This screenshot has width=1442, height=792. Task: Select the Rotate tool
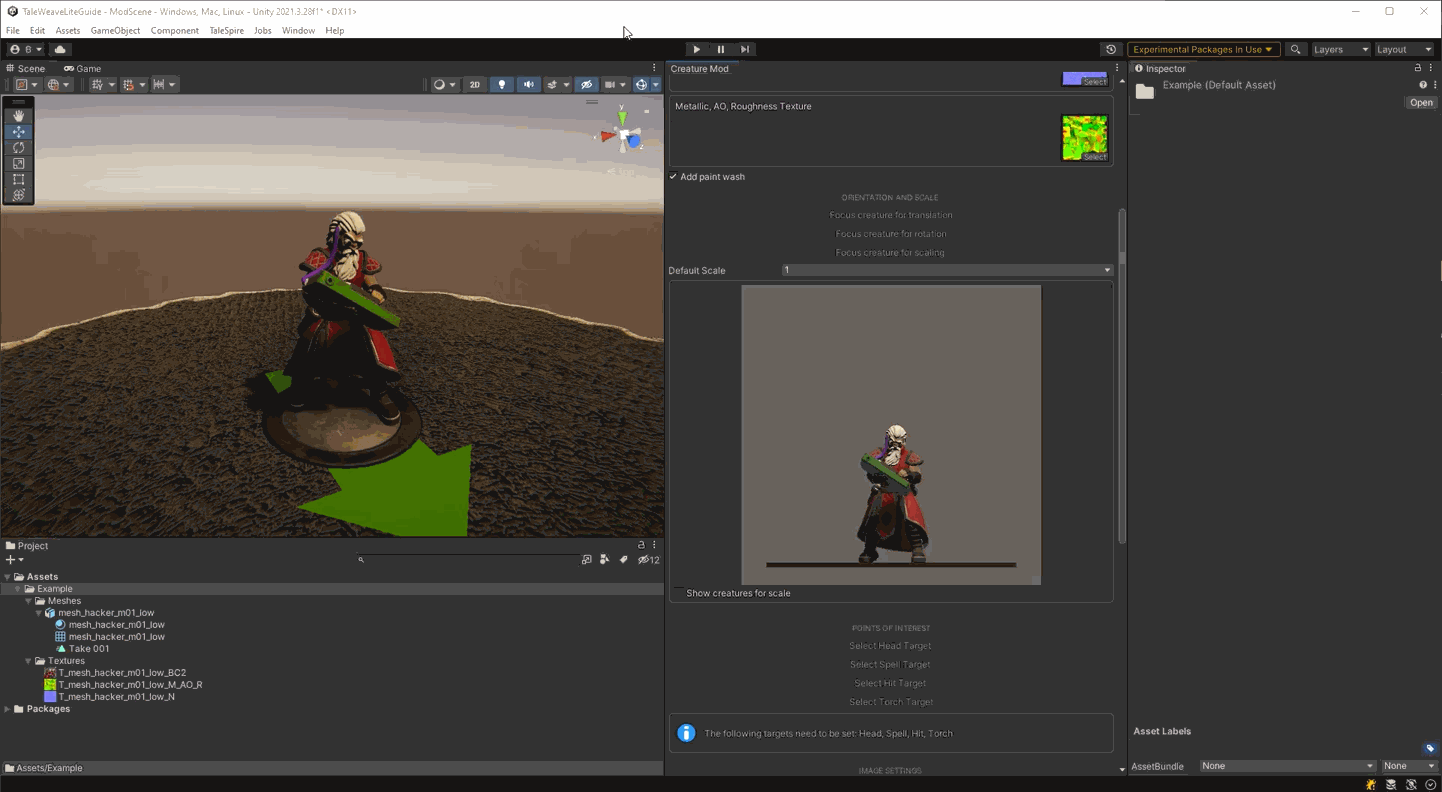18,148
